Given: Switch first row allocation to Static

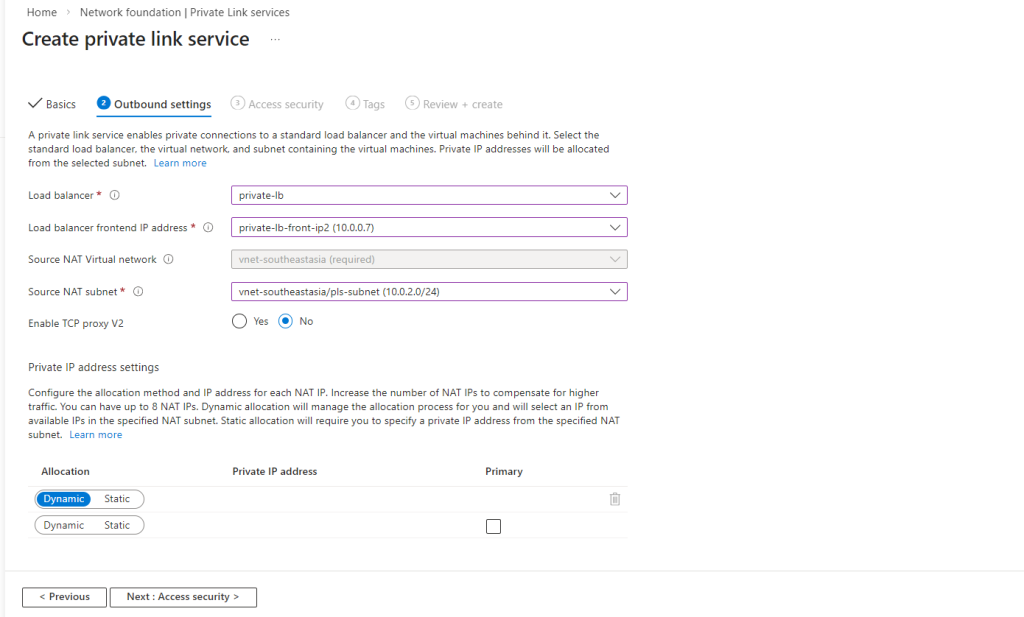Looking at the screenshot, I should click(117, 499).
